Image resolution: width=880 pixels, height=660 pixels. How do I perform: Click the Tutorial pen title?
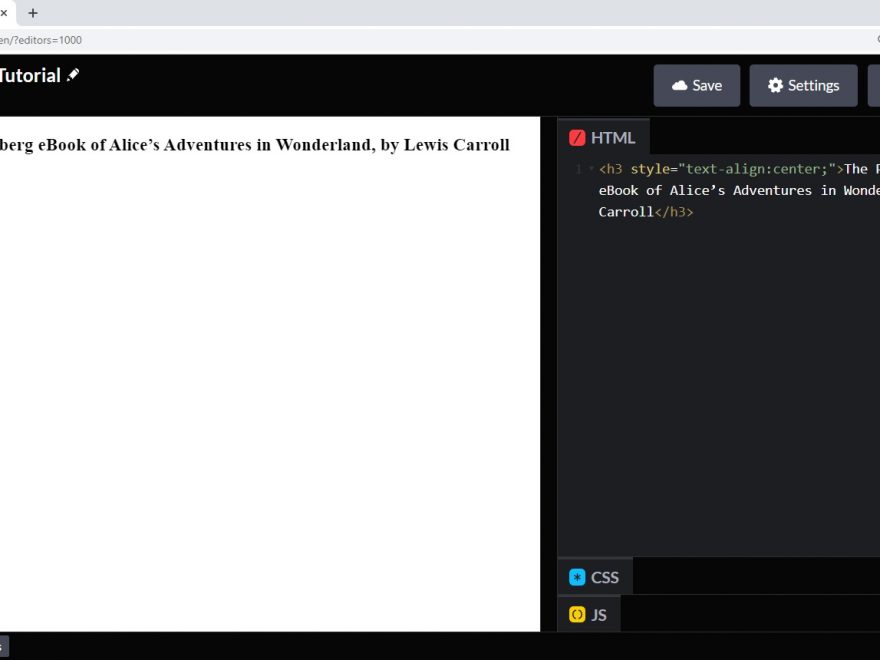tap(30, 76)
